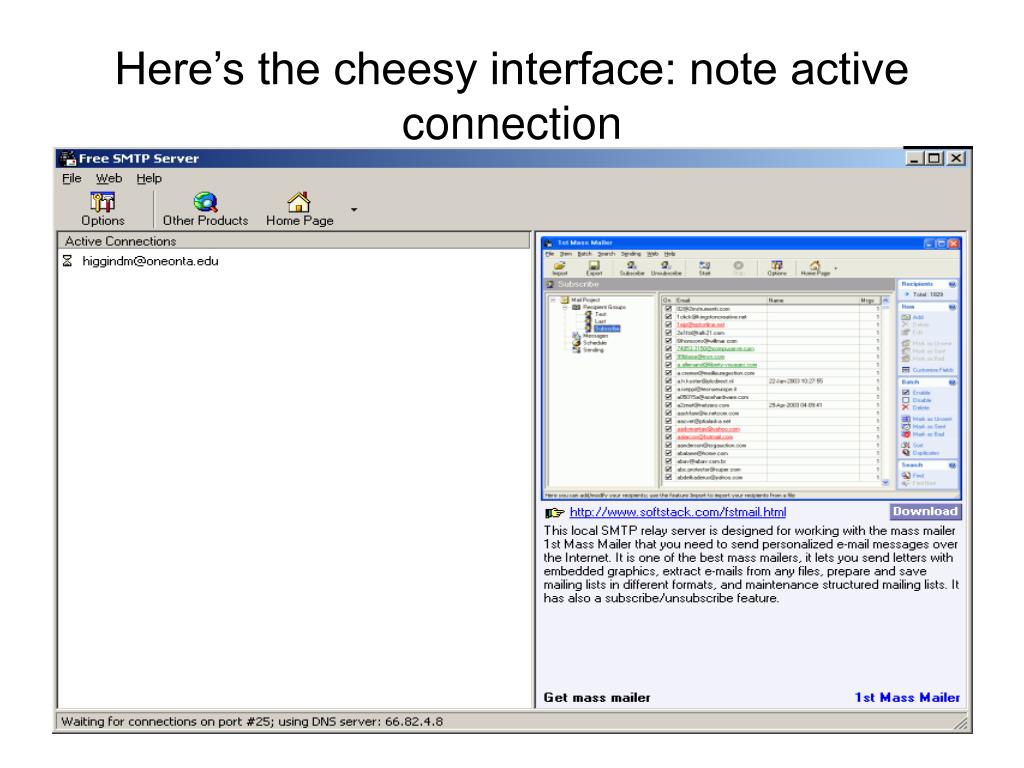Image resolution: width=1024 pixels, height=768 pixels.
Task: Open the softstack.com/fstmail.html link
Action: point(678,513)
